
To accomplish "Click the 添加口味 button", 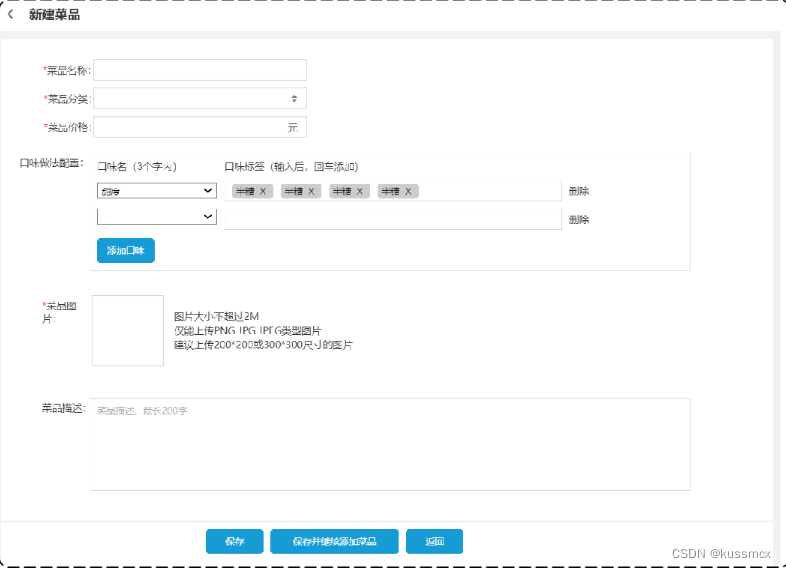I will [126, 251].
